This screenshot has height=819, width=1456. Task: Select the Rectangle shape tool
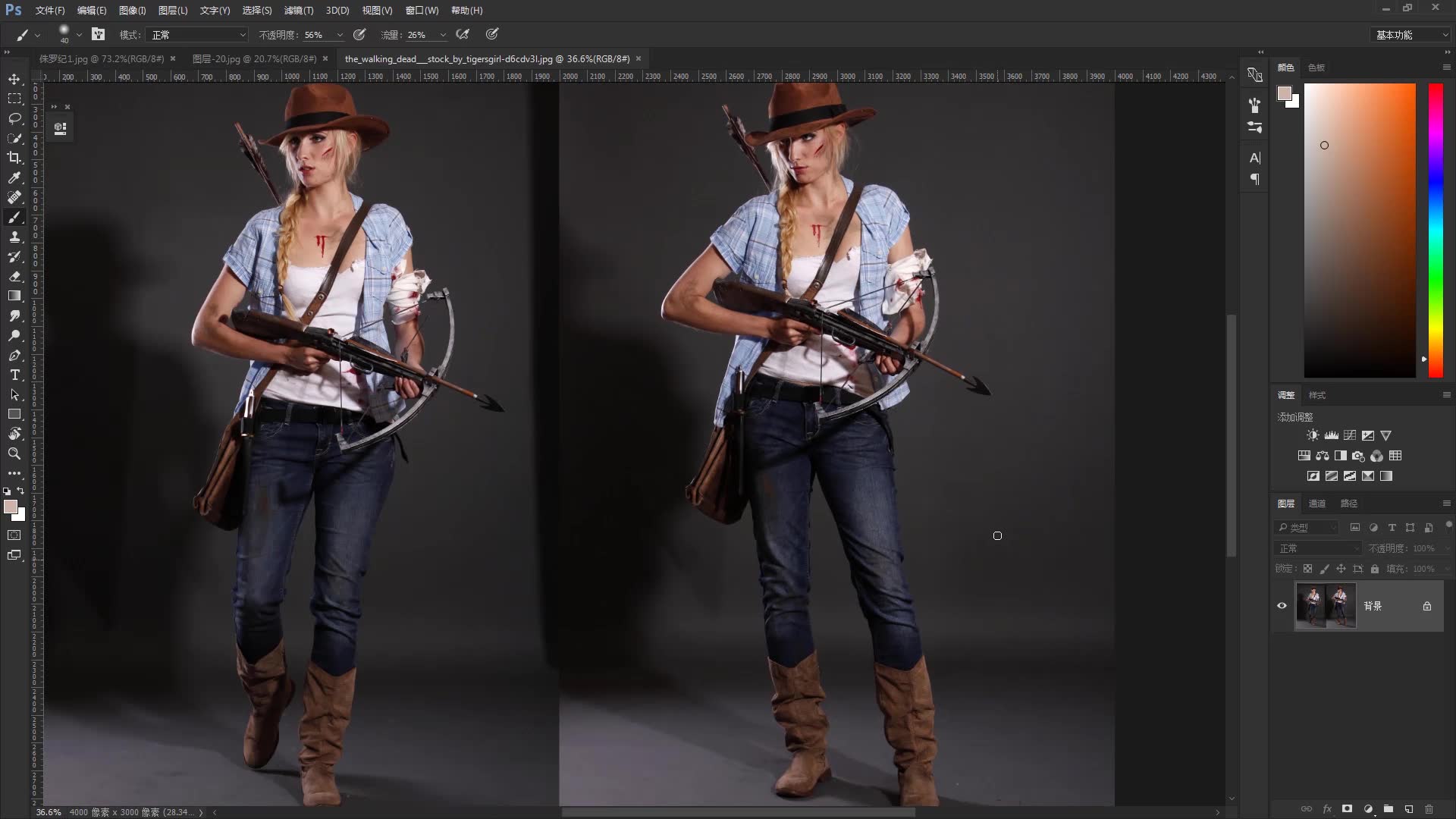(14, 414)
